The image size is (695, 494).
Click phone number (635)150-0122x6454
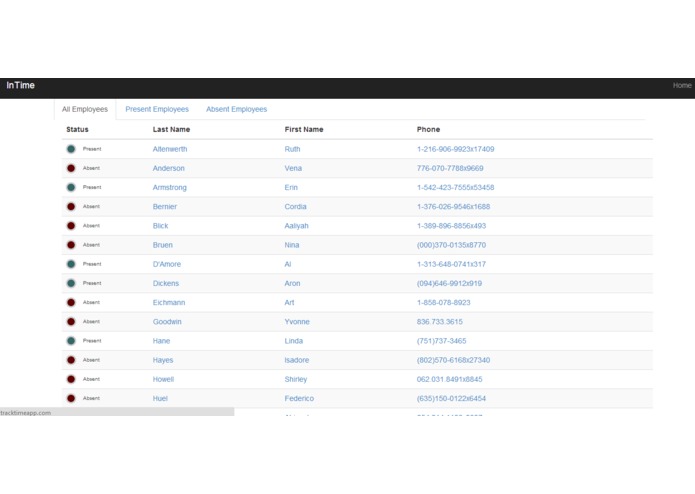coord(451,398)
